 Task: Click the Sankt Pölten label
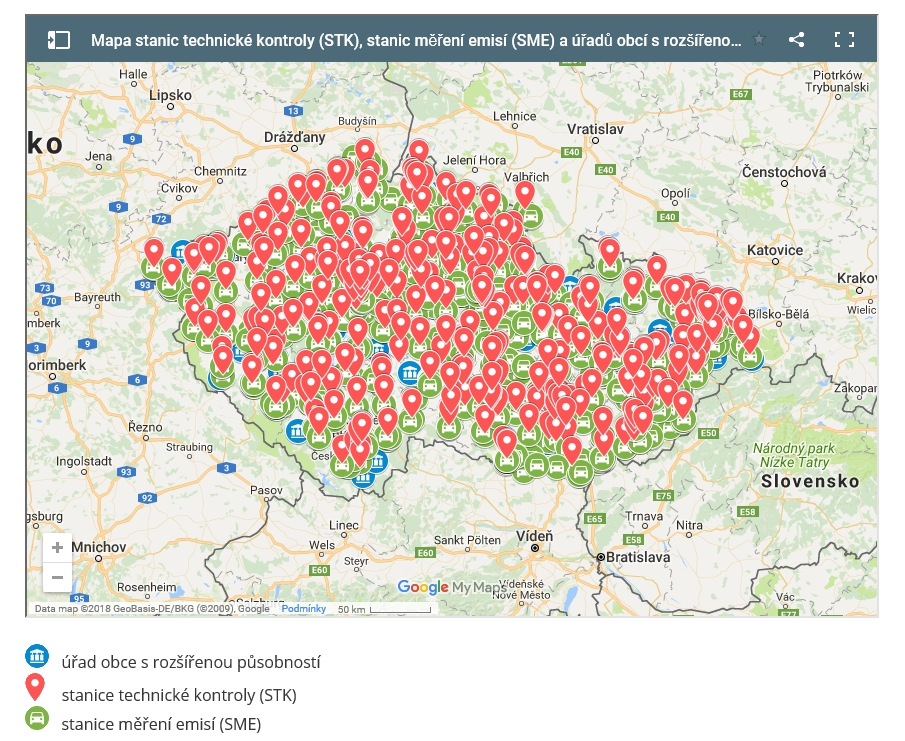[x=468, y=540]
